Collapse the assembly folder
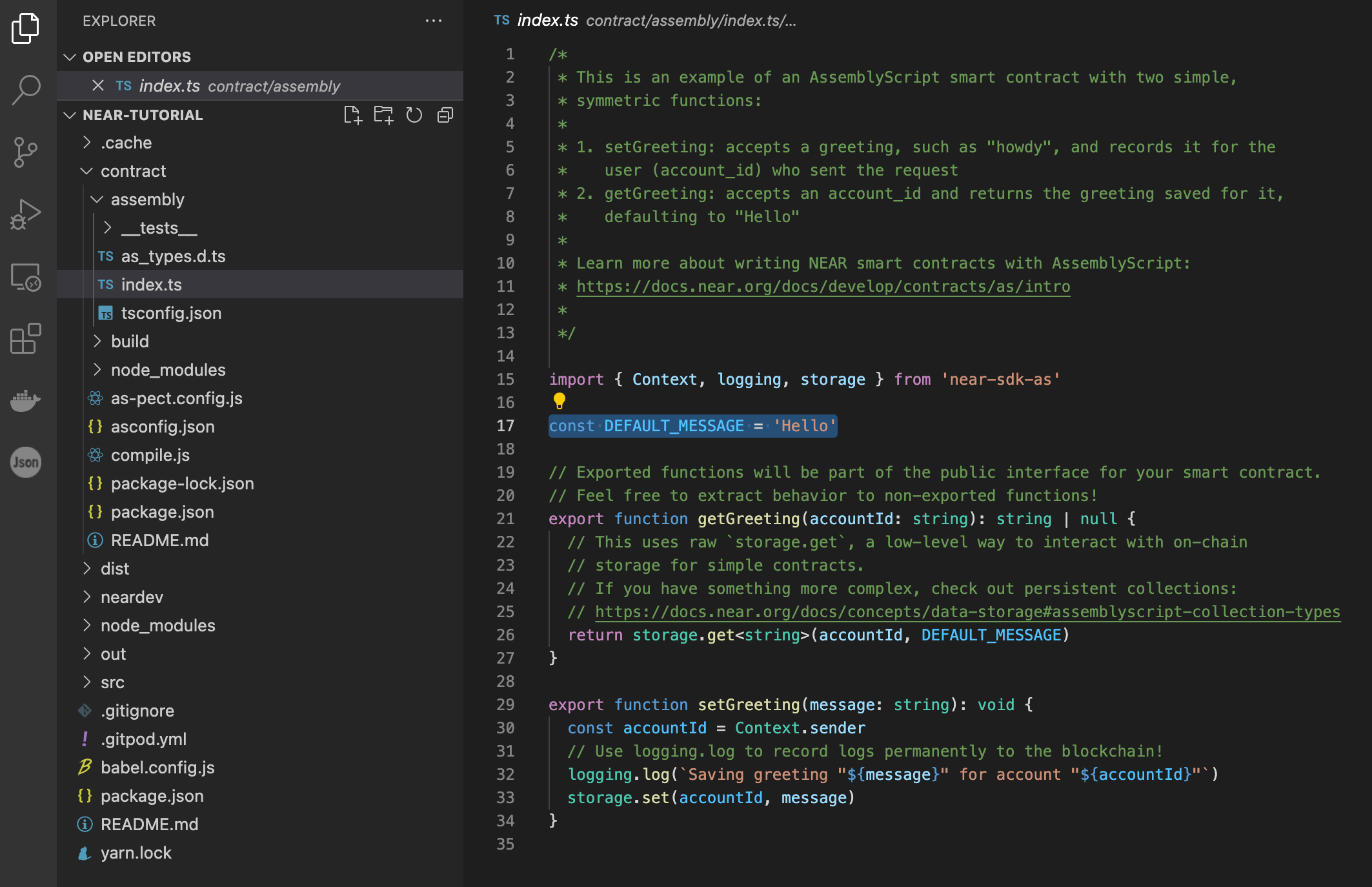The height and width of the screenshot is (887, 1372). pyautogui.click(x=147, y=199)
